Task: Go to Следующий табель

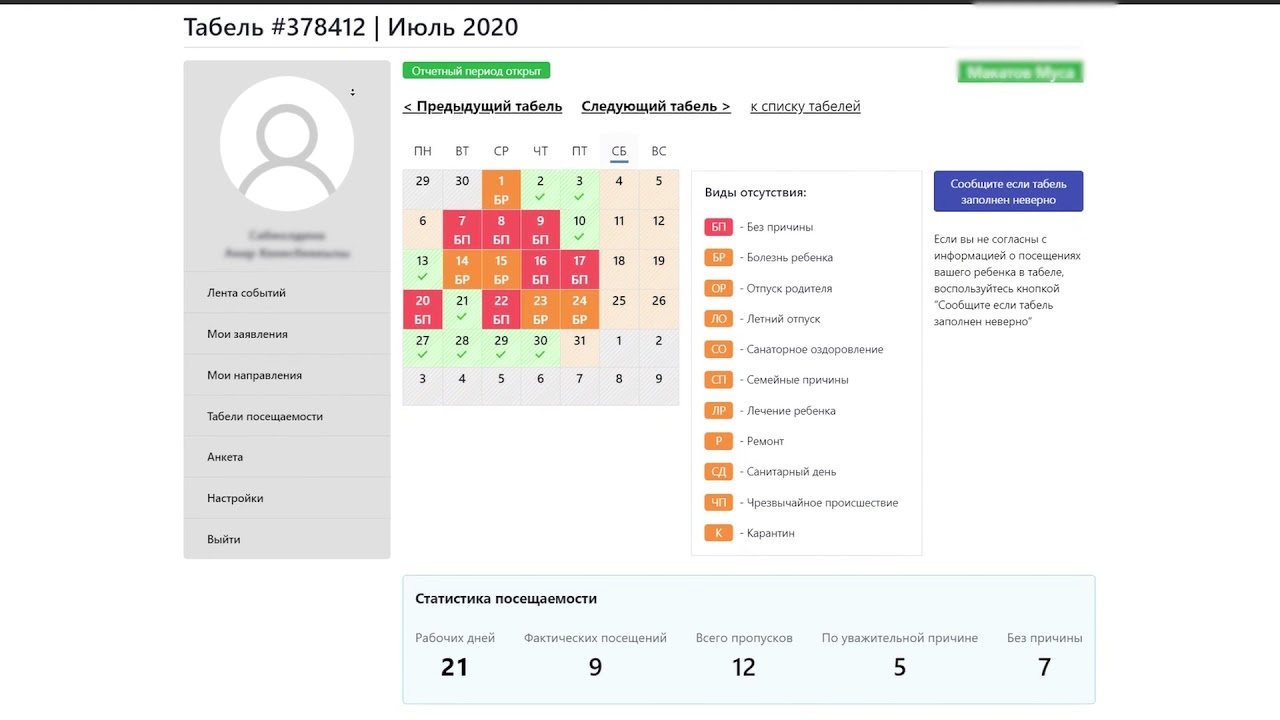Action: [x=656, y=106]
